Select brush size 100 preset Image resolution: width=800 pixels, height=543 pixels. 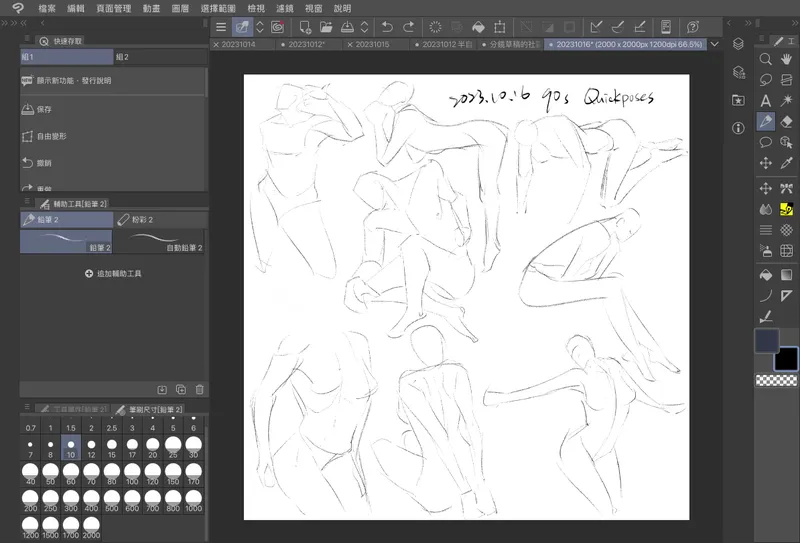132,474
